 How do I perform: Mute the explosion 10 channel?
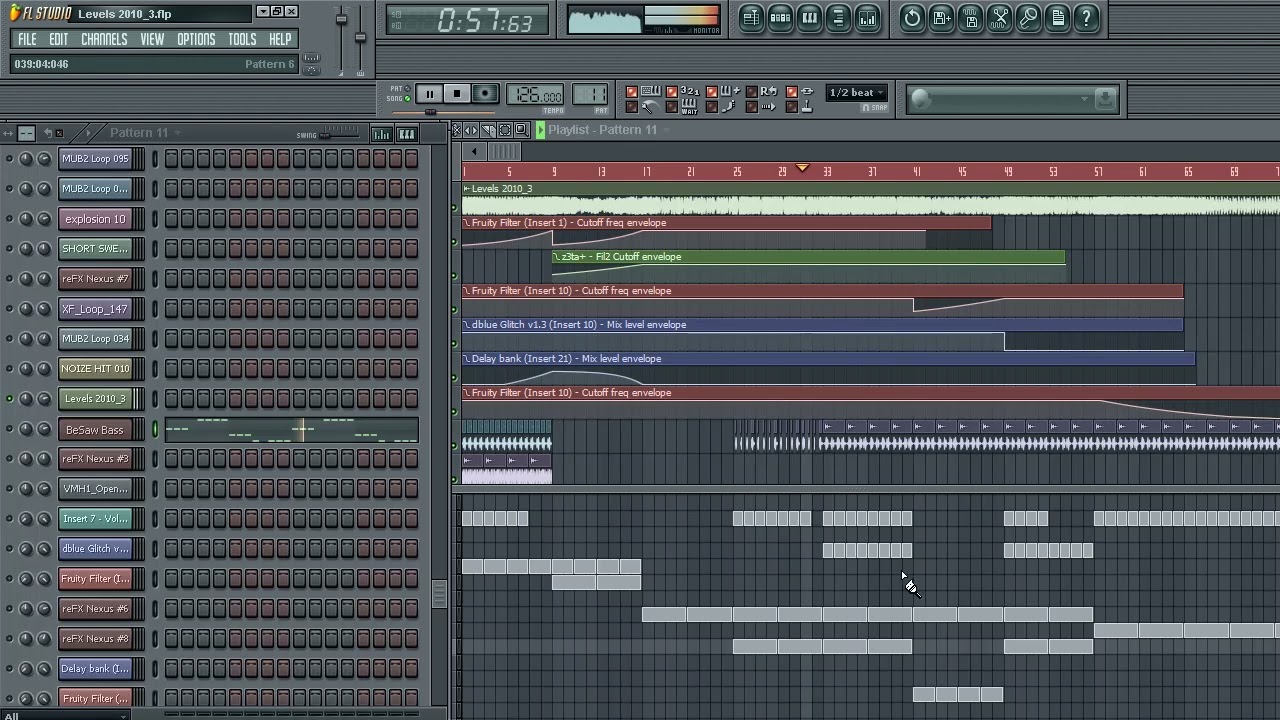pyautogui.click(x=10, y=219)
